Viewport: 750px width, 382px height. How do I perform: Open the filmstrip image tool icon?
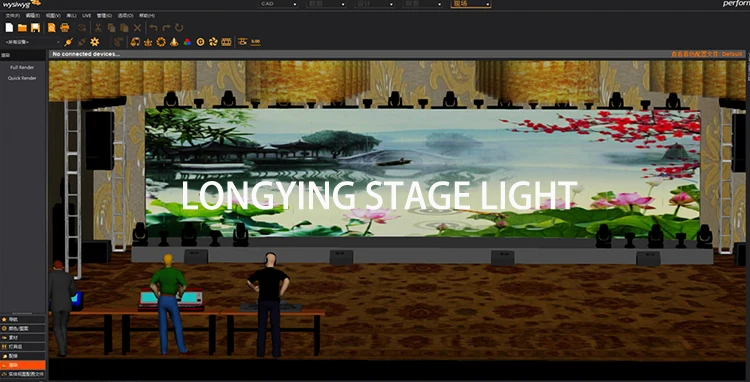coord(226,42)
